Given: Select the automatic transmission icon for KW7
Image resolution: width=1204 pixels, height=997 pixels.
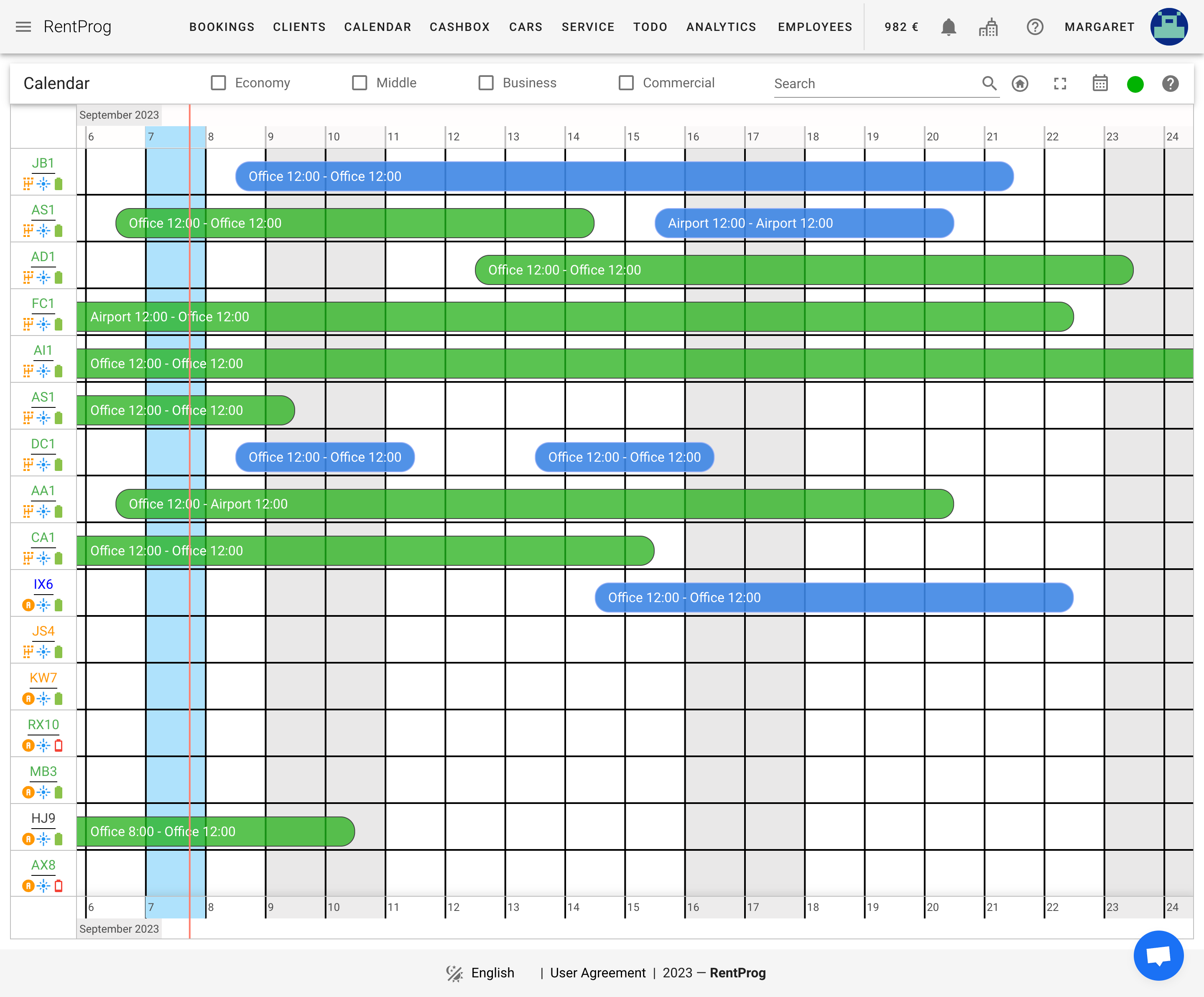Looking at the screenshot, I should pos(29,699).
